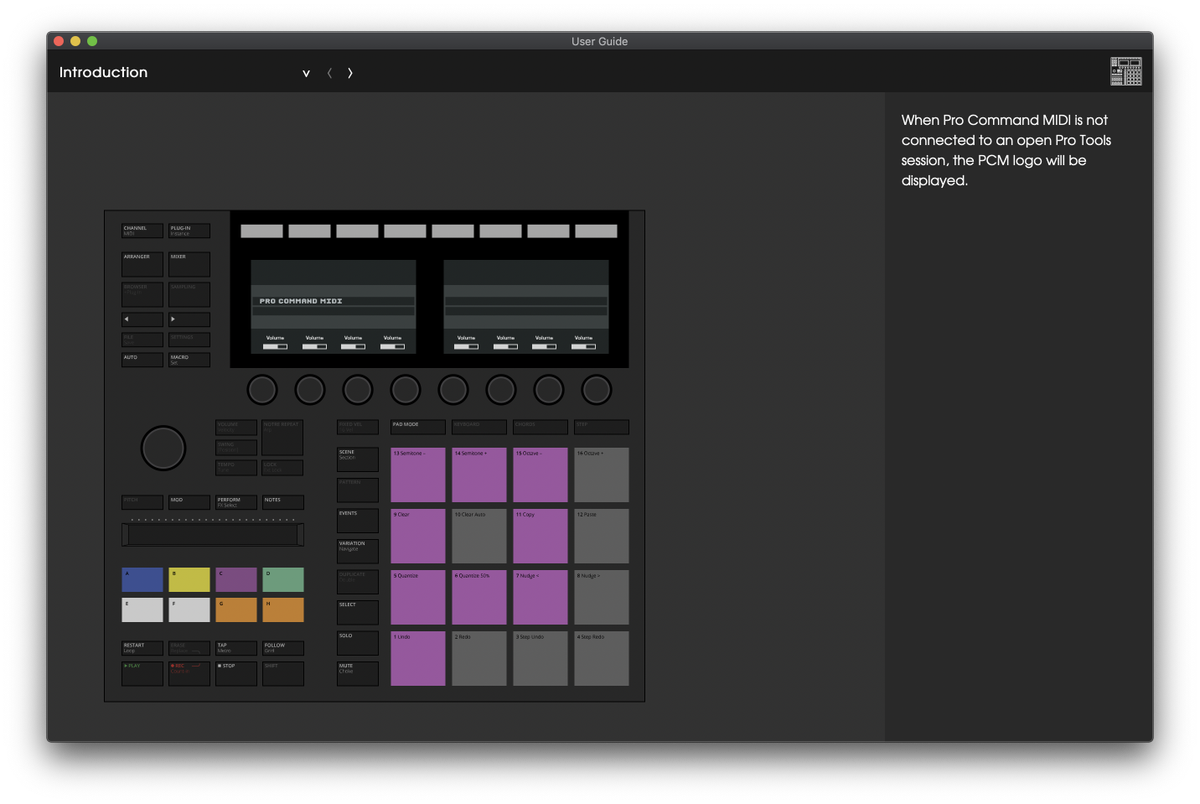The height and width of the screenshot is (804, 1200).
Task: Select the NOTES strip mode button
Action: pyautogui.click(x=283, y=502)
